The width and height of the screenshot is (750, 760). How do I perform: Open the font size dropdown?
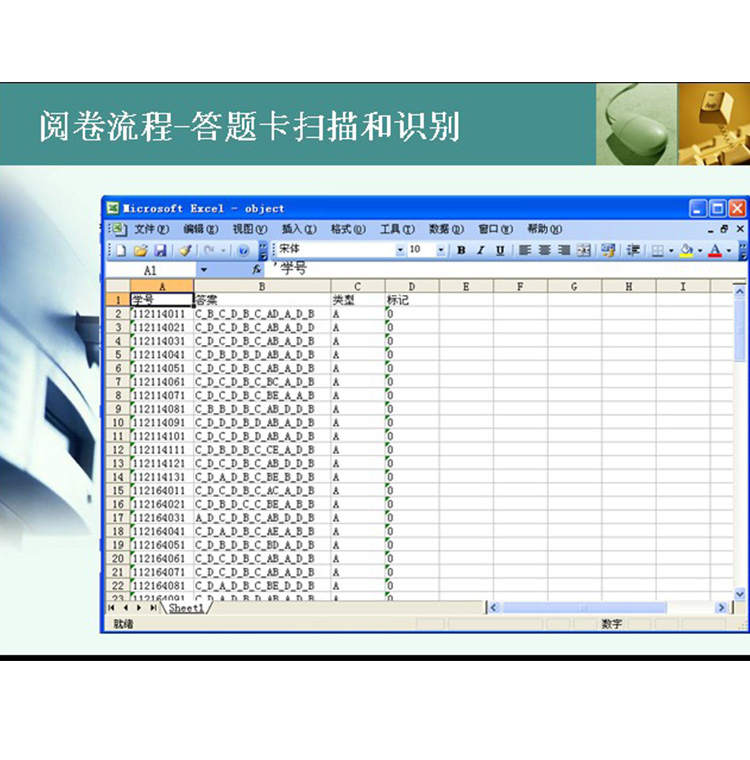[441, 250]
